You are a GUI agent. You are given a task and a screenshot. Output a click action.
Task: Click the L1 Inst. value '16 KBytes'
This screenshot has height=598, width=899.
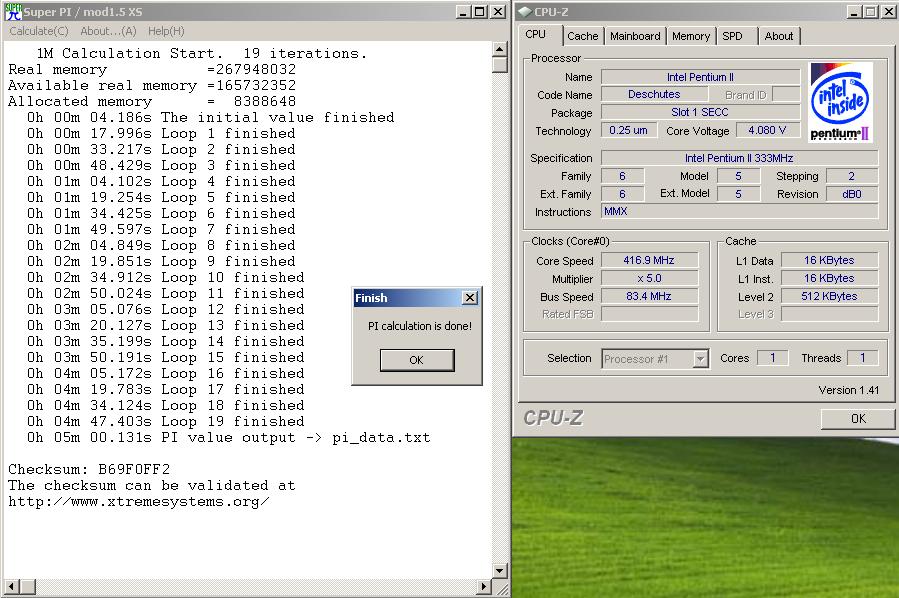tap(829, 279)
